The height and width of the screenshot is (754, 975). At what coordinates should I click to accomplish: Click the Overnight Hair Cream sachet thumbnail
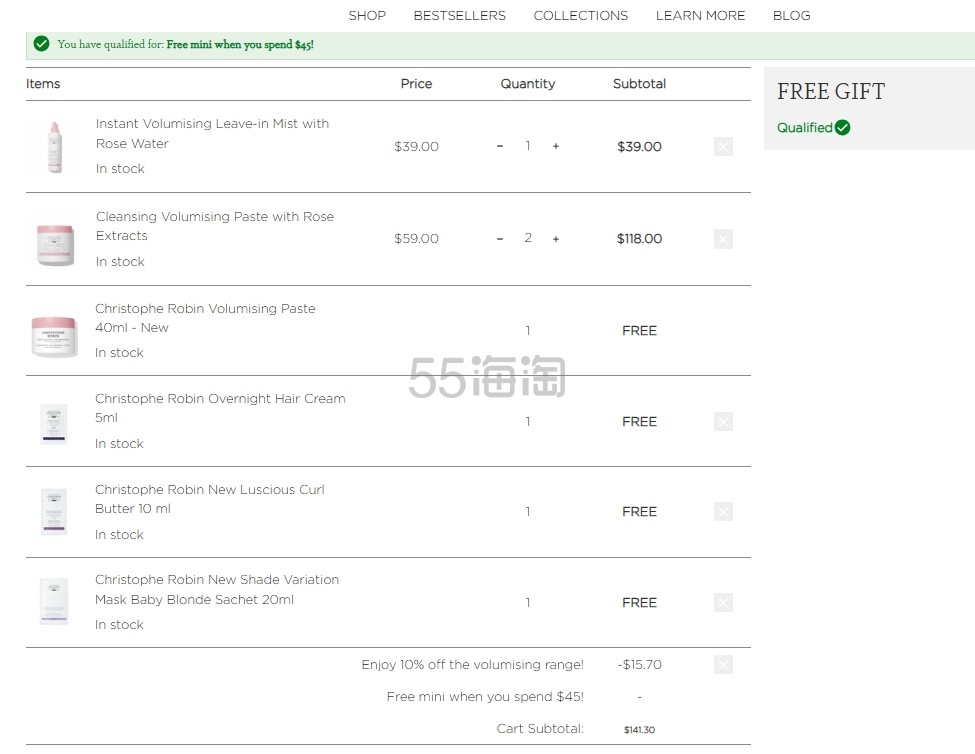[x=53, y=423]
